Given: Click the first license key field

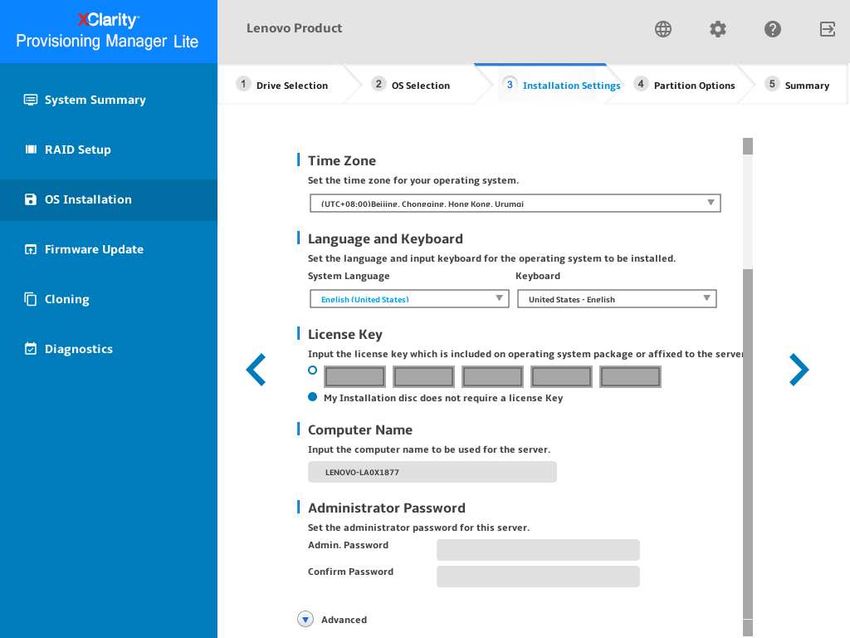Looking at the screenshot, I should 355,377.
